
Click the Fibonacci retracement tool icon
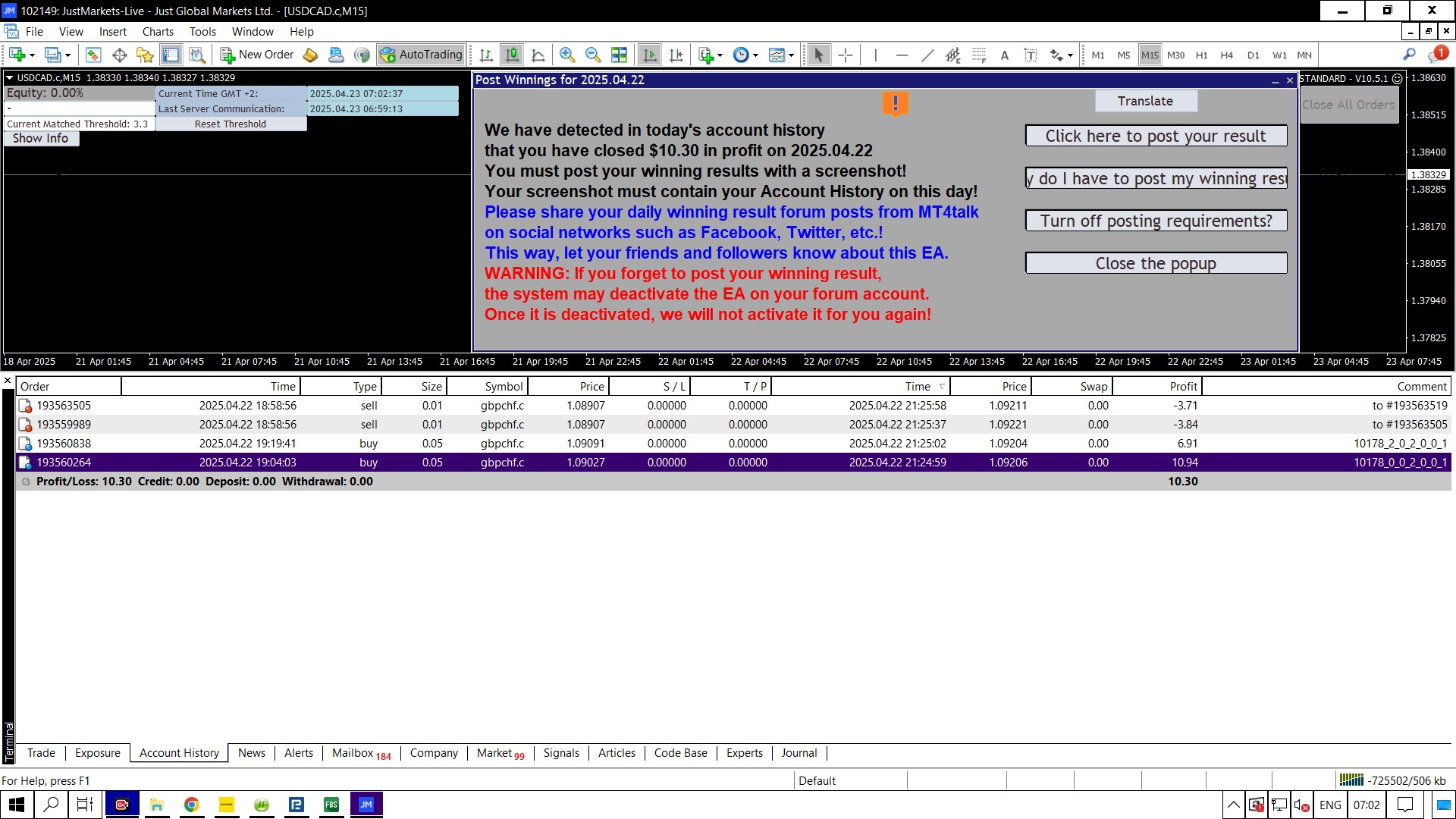[979, 55]
